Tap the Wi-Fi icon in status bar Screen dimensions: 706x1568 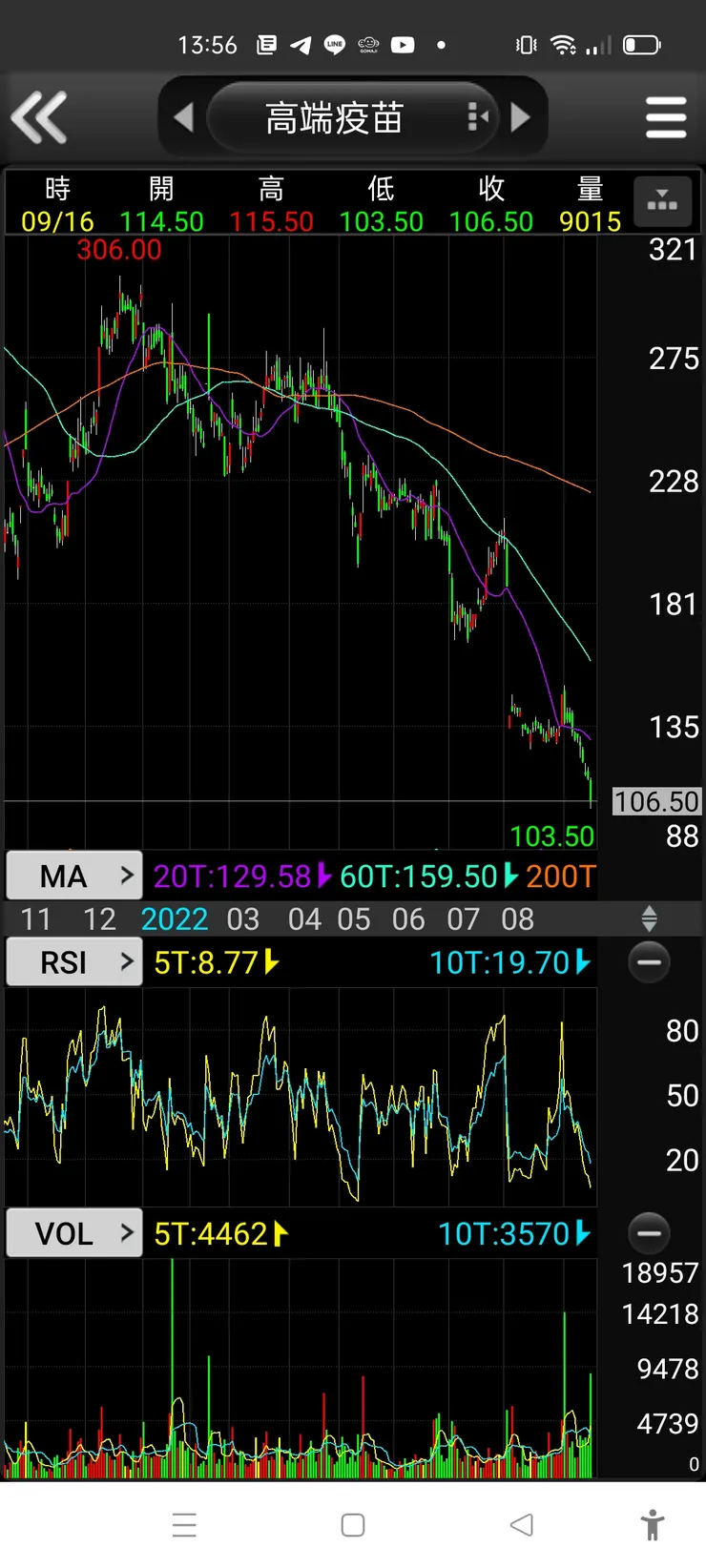564,45
